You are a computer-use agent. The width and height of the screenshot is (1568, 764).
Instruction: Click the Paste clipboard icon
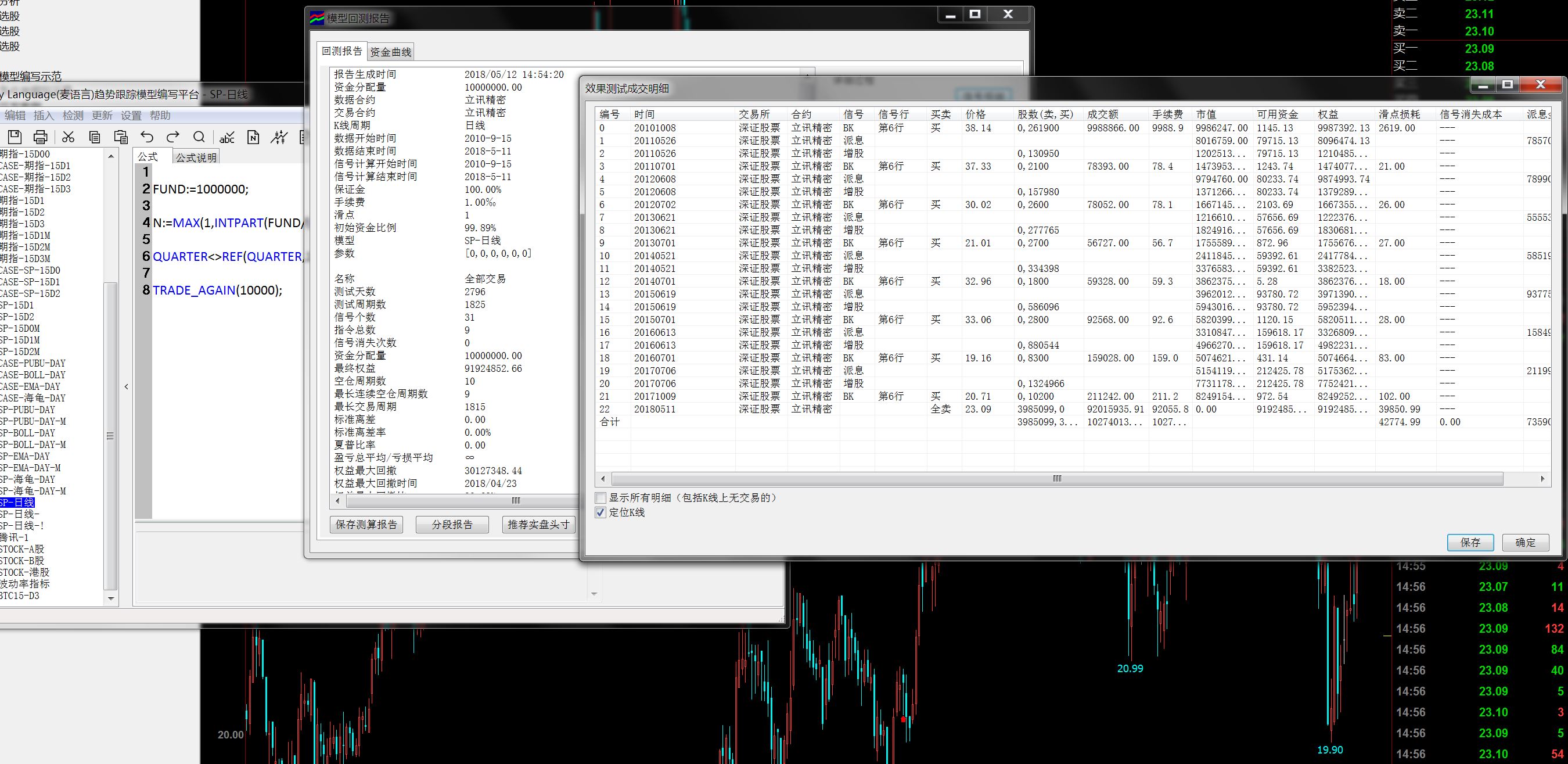(121, 137)
